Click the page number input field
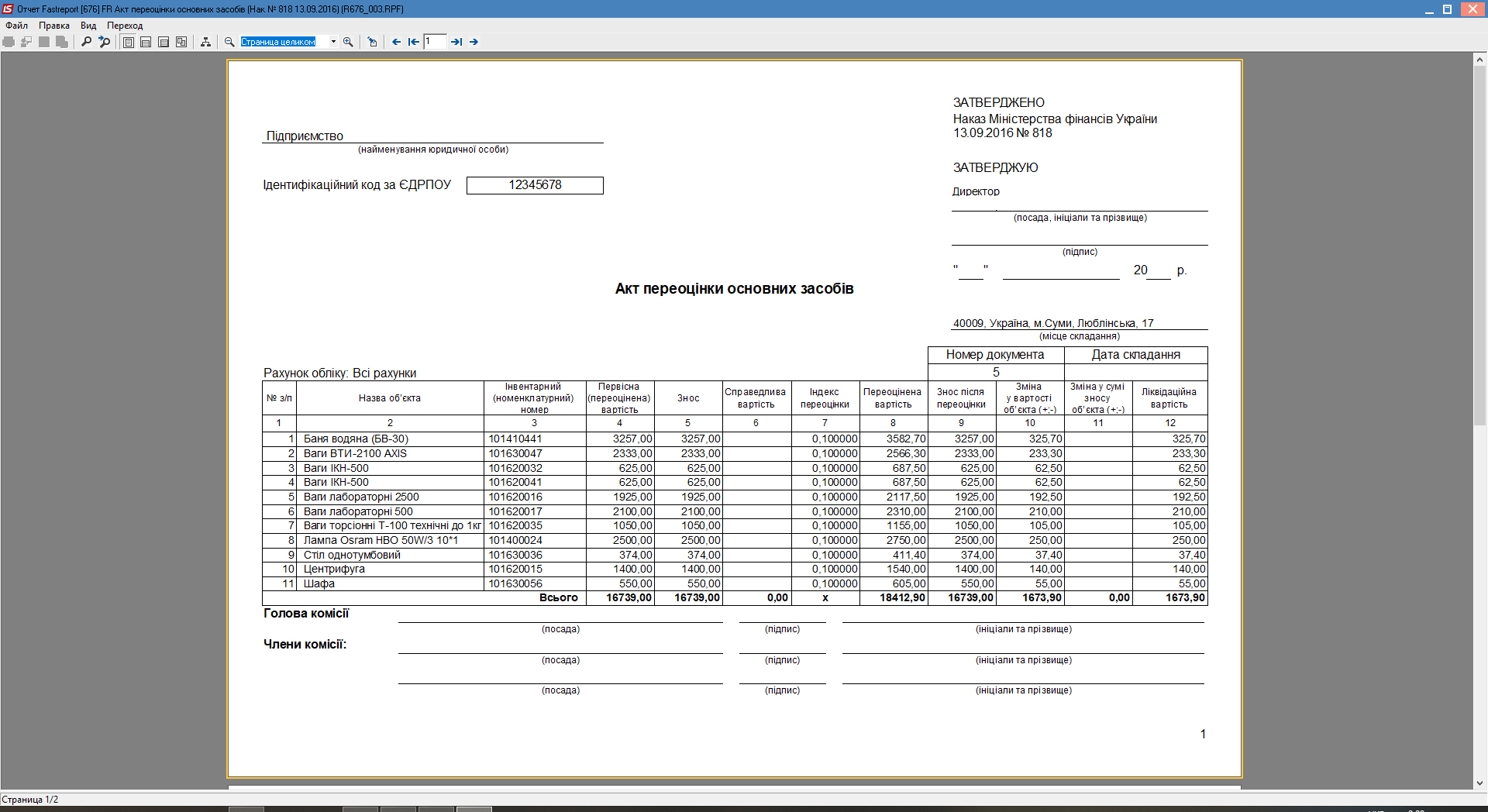 (x=435, y=42)
